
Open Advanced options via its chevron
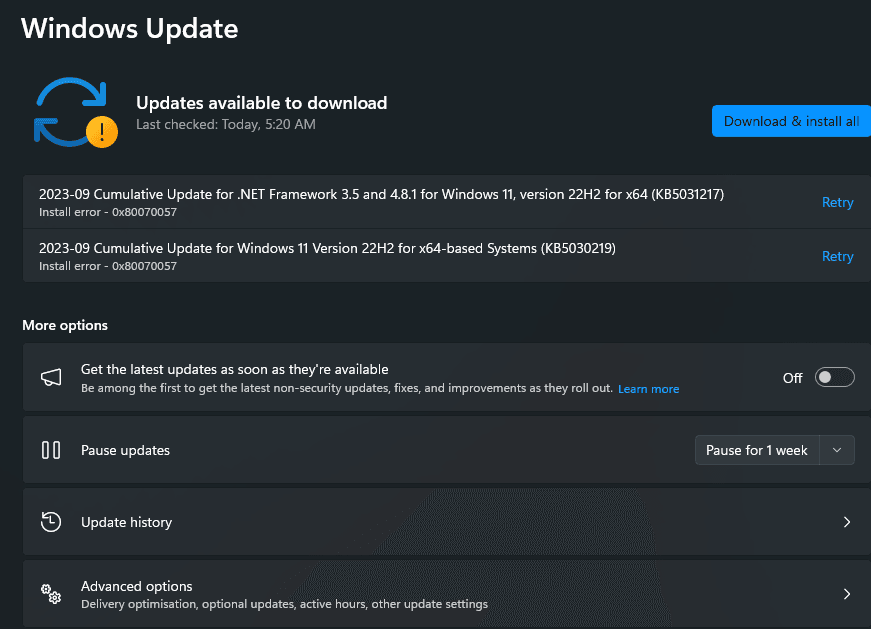[x=847, y=594]
